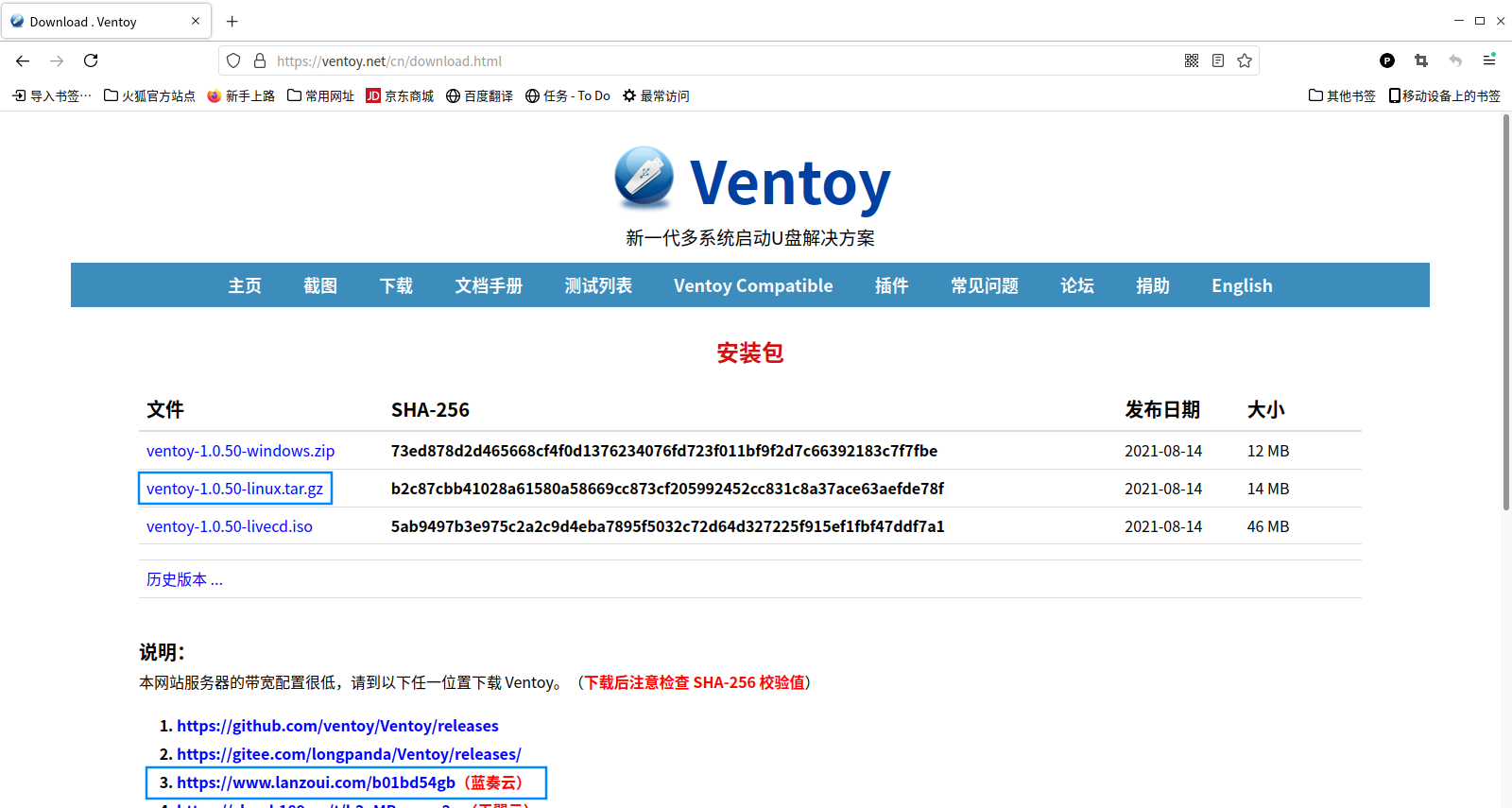Screen dimensions: 1512x808
Task: Click the undo arrow toolbar icon
Action: point(1455,60)
